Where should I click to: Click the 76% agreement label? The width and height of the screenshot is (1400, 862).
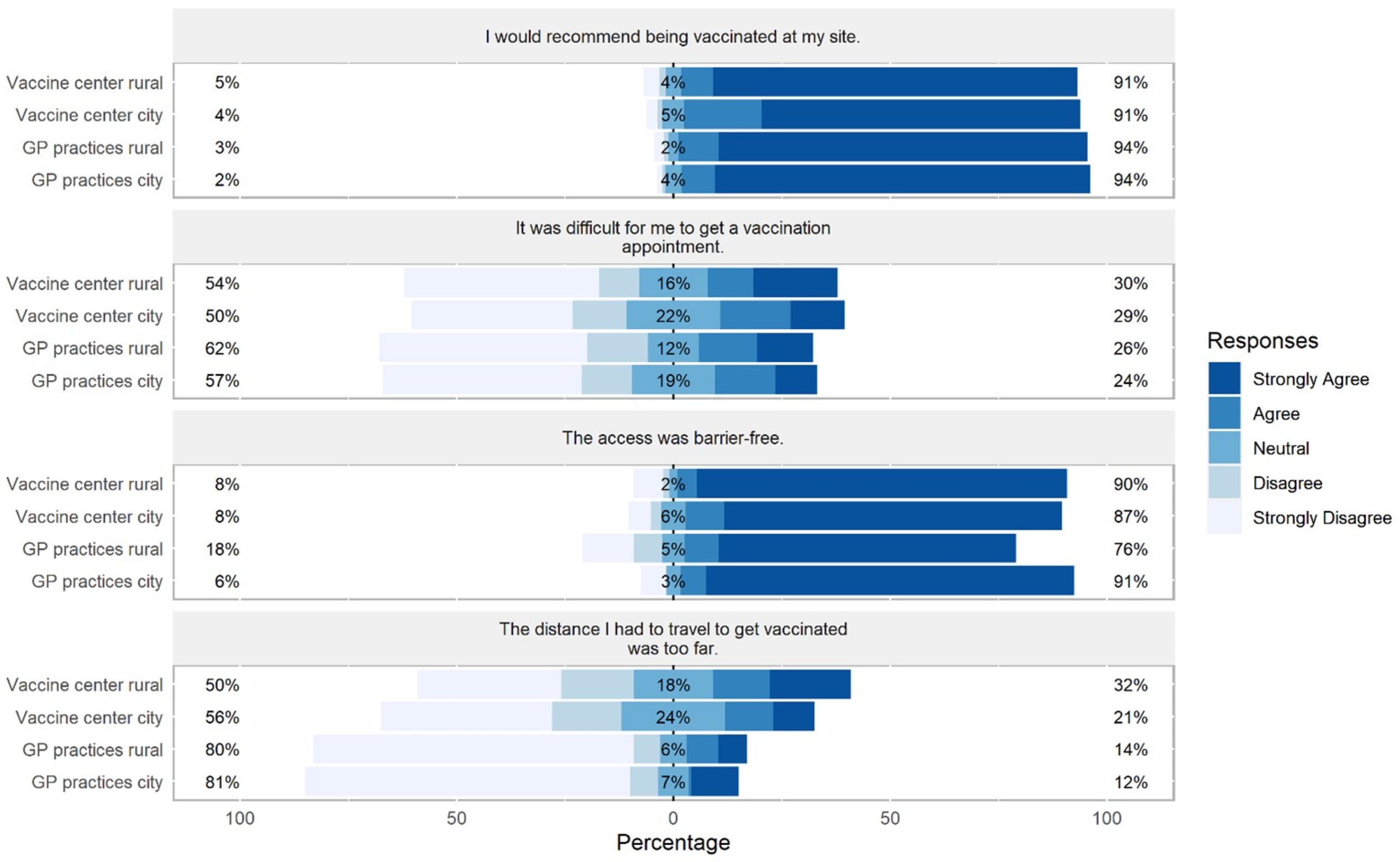coord(1131,549)
